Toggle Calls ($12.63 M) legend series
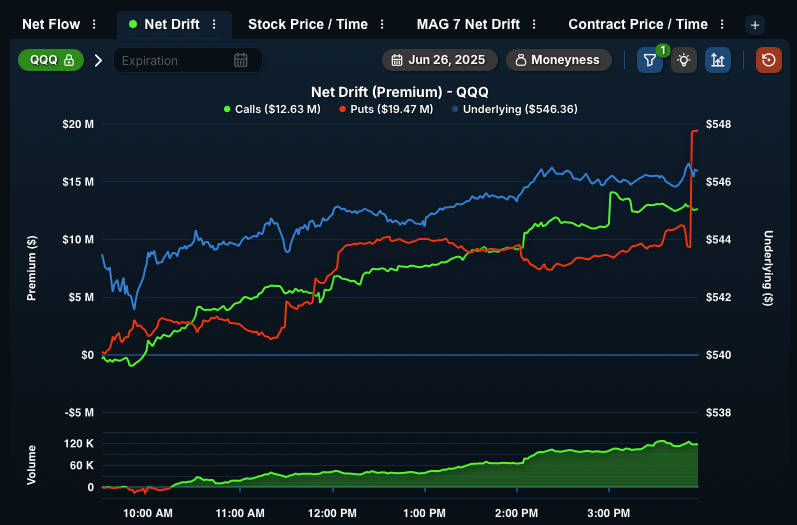This screenshot has width=797, height=525. coord(272,109)
